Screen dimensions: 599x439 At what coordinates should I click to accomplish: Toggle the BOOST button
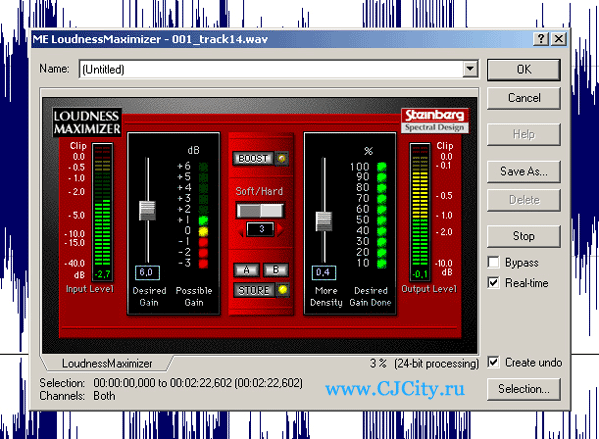[253, 159]
